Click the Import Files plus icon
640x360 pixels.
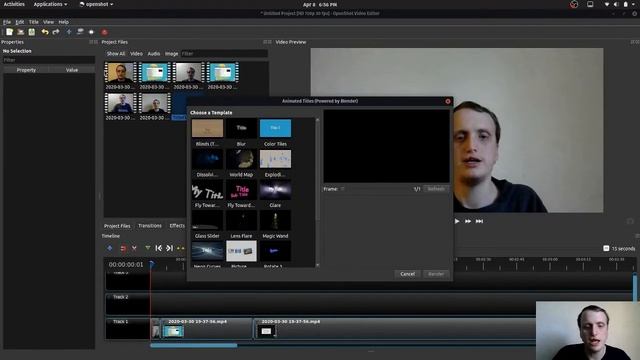coord(69,32)
